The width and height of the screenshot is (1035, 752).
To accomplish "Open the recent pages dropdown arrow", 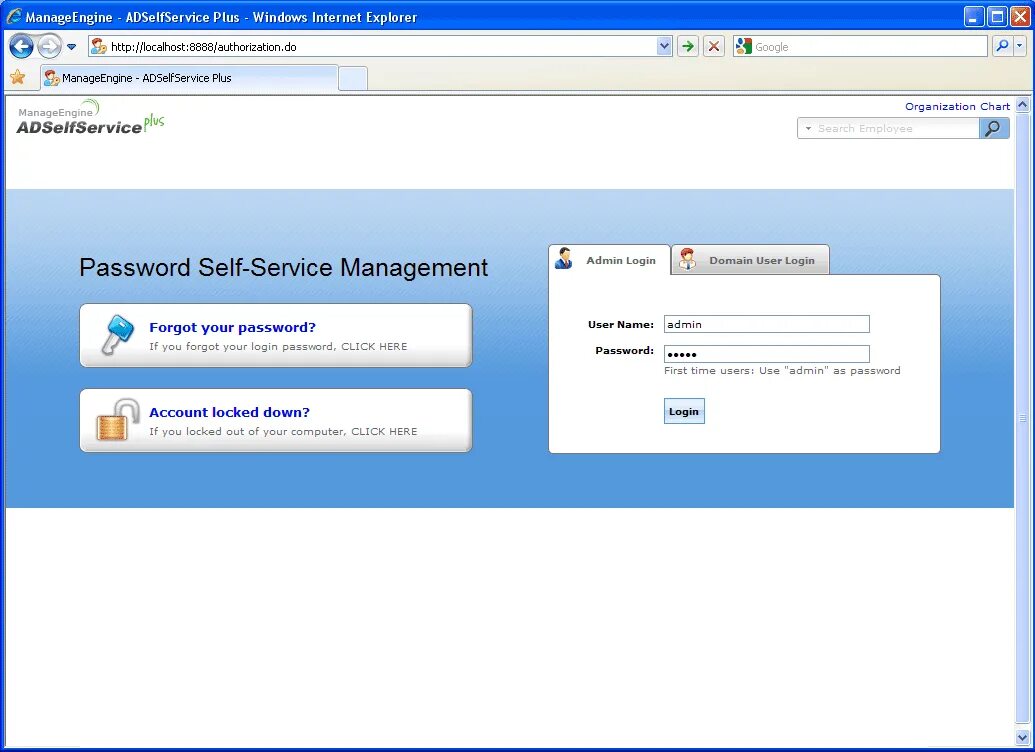I will pos(71,47).
